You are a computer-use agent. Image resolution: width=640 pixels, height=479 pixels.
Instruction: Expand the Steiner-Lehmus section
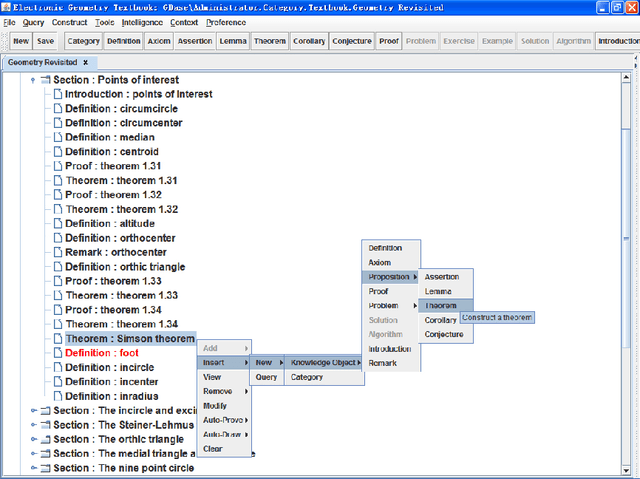[x=33, y=425]
